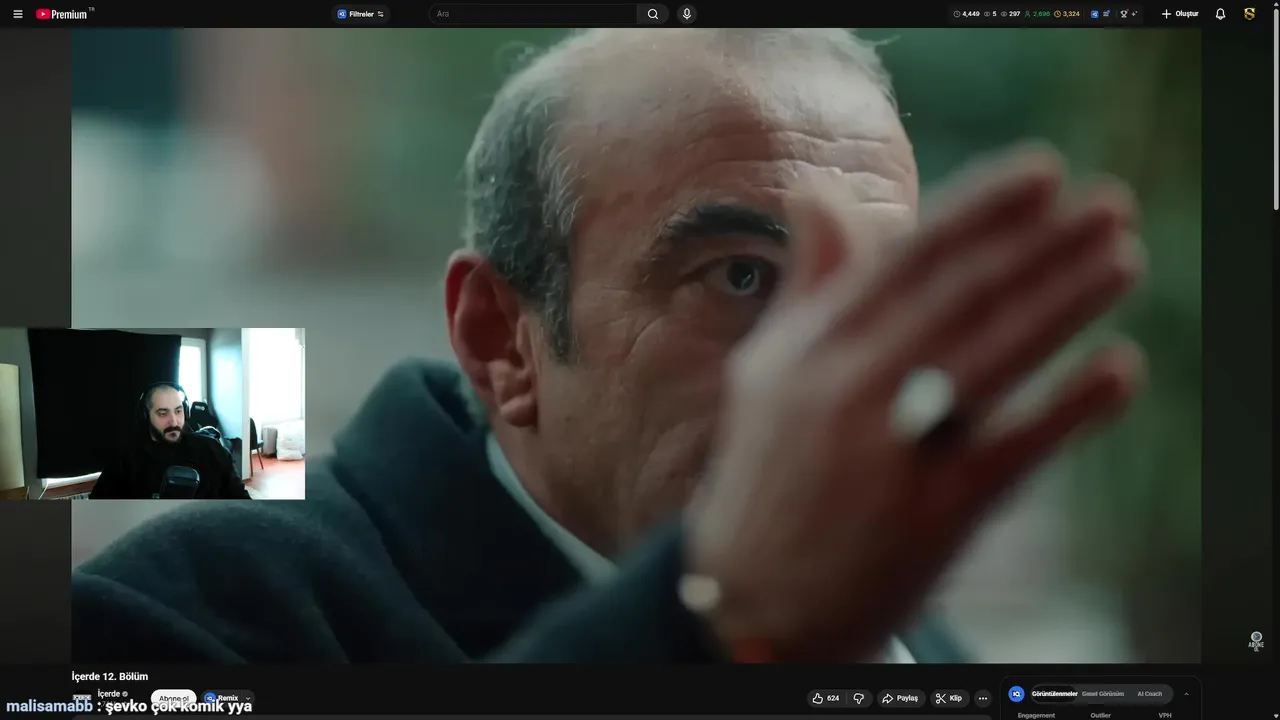Click the Oluştur create button
Viewport: 1280px width, 720px height.
point(1180,14)
